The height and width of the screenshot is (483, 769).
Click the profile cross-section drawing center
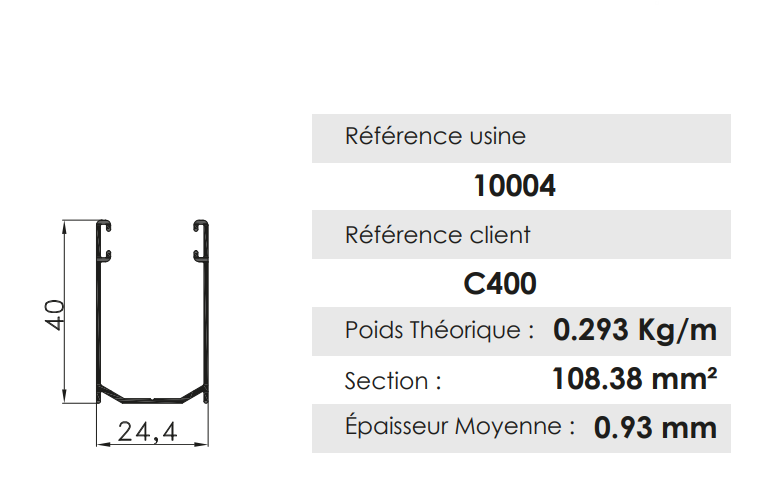[154, 310]
